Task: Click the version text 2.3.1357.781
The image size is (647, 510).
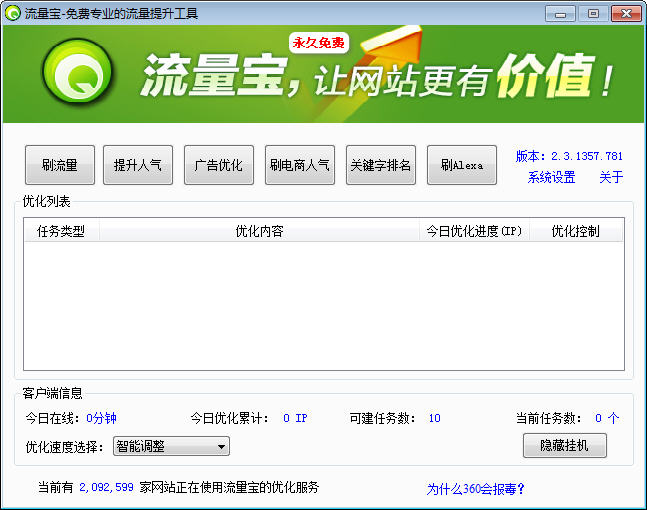Action: pyautogui.click(x=586, y=156)
